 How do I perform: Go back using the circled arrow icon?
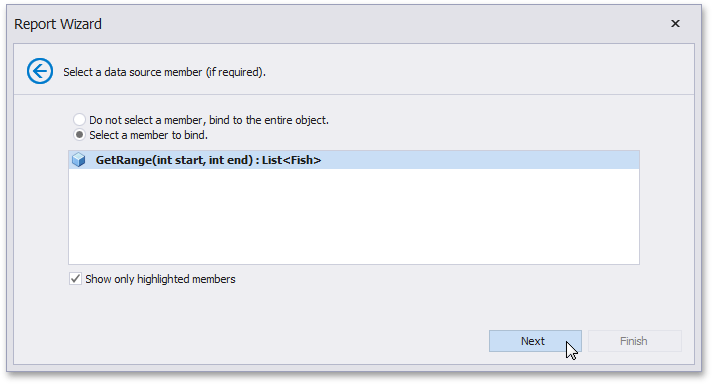tap(40, 71)
